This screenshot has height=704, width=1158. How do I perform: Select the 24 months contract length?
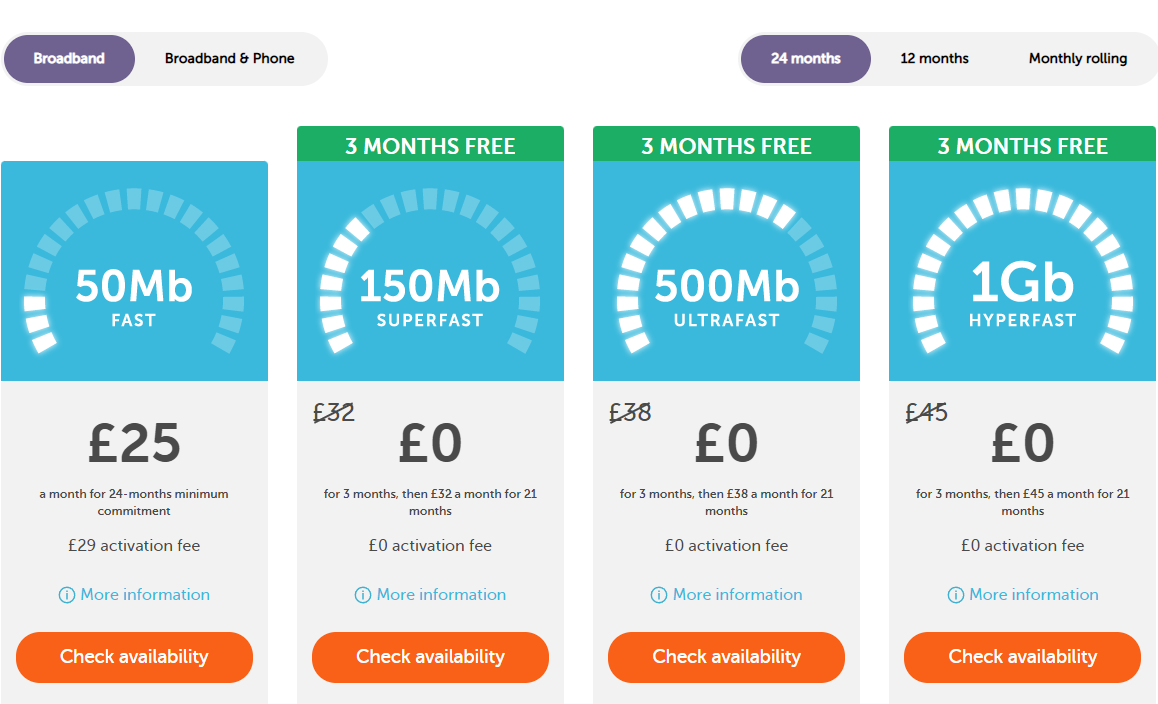pyautogui.click(x=806, y=58)
